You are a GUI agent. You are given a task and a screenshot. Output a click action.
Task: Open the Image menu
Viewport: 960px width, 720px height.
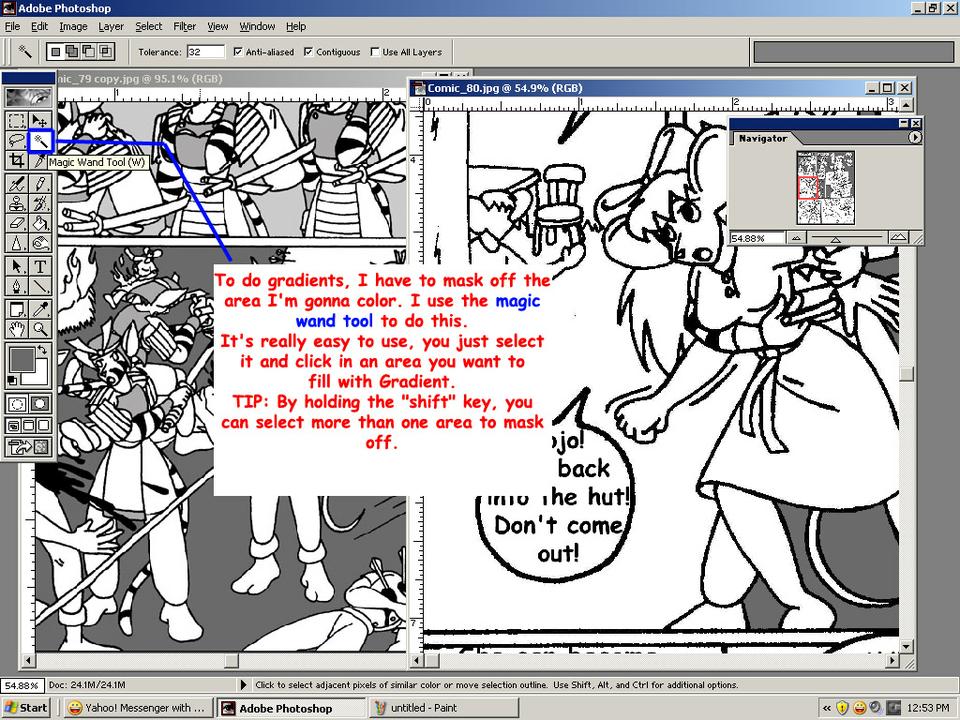(x=73, y=26)
